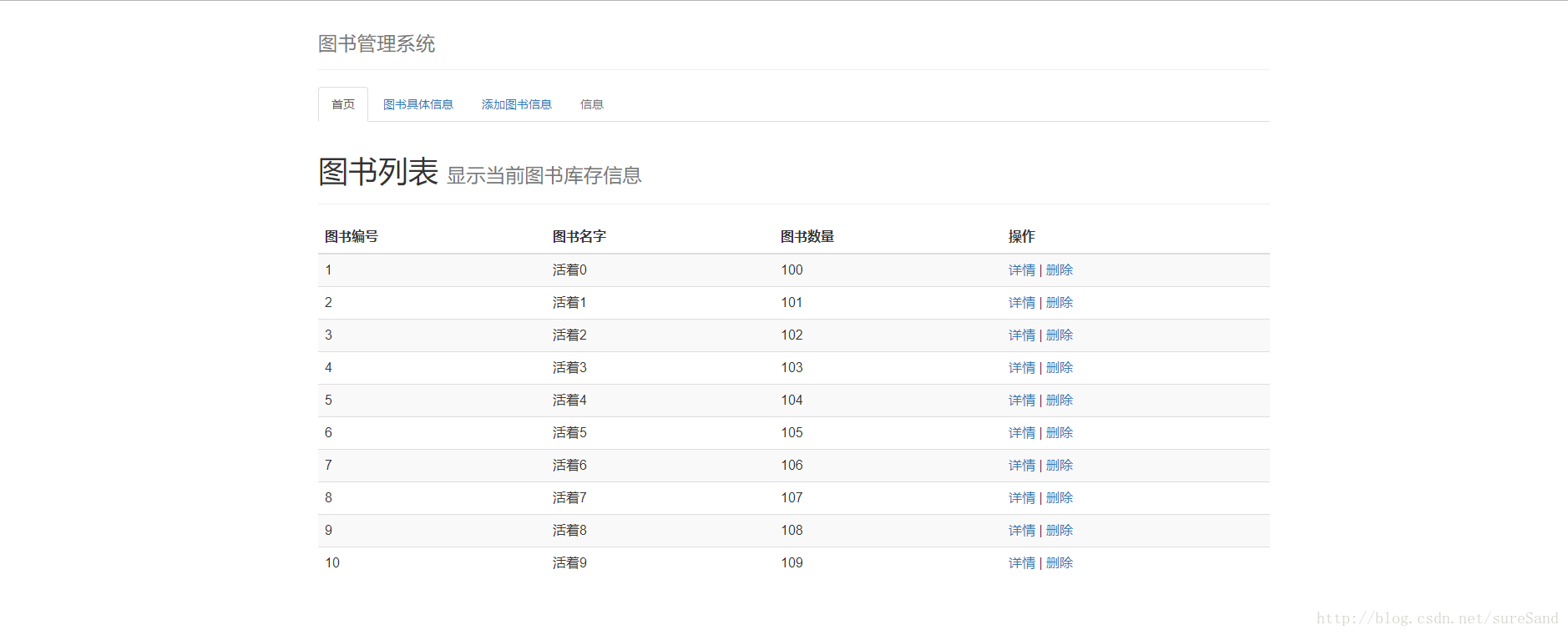Click 删除 in the 活着9 row

coord(1060,563)
